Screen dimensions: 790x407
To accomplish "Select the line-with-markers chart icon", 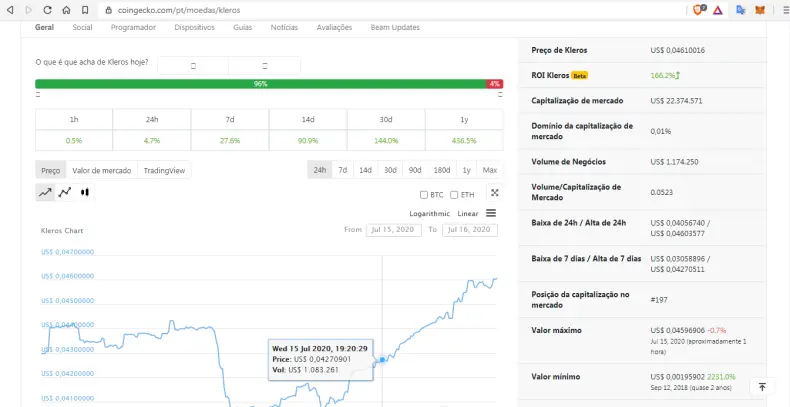I will click(64, 192).
